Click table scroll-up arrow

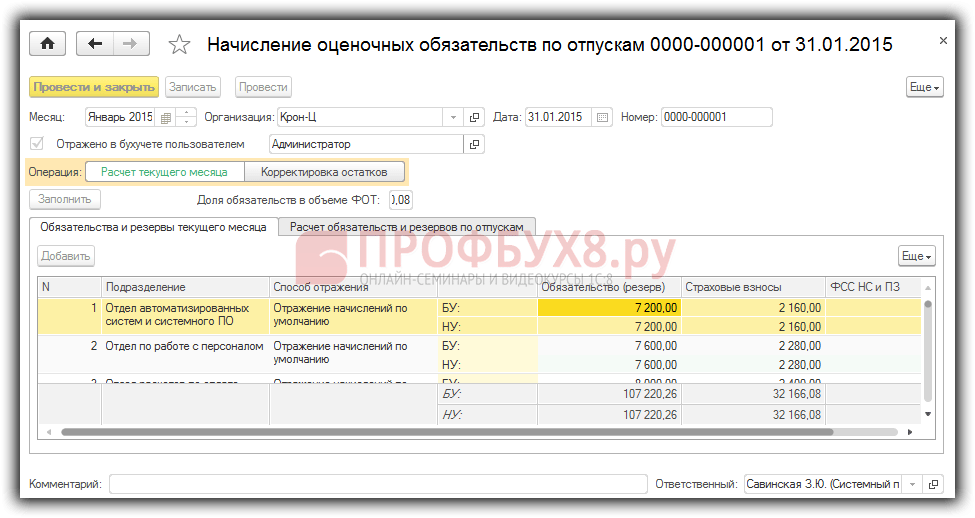928,288
